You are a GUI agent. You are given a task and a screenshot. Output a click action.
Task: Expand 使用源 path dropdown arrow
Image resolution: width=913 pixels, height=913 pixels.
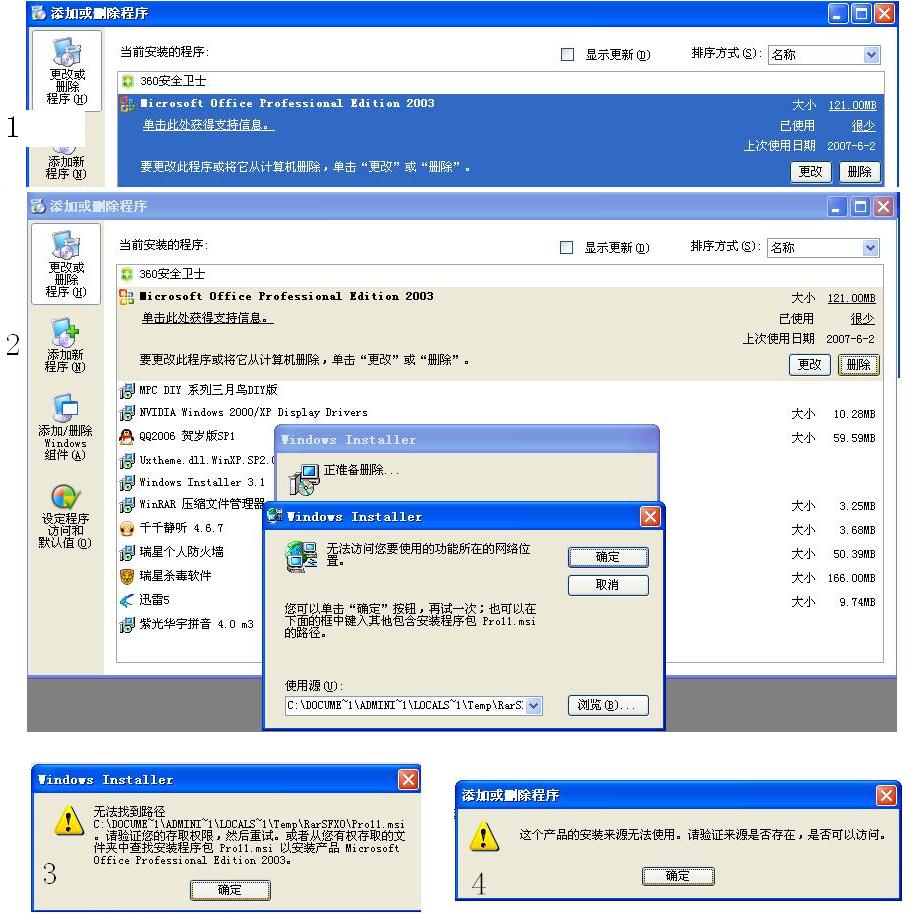534,706
